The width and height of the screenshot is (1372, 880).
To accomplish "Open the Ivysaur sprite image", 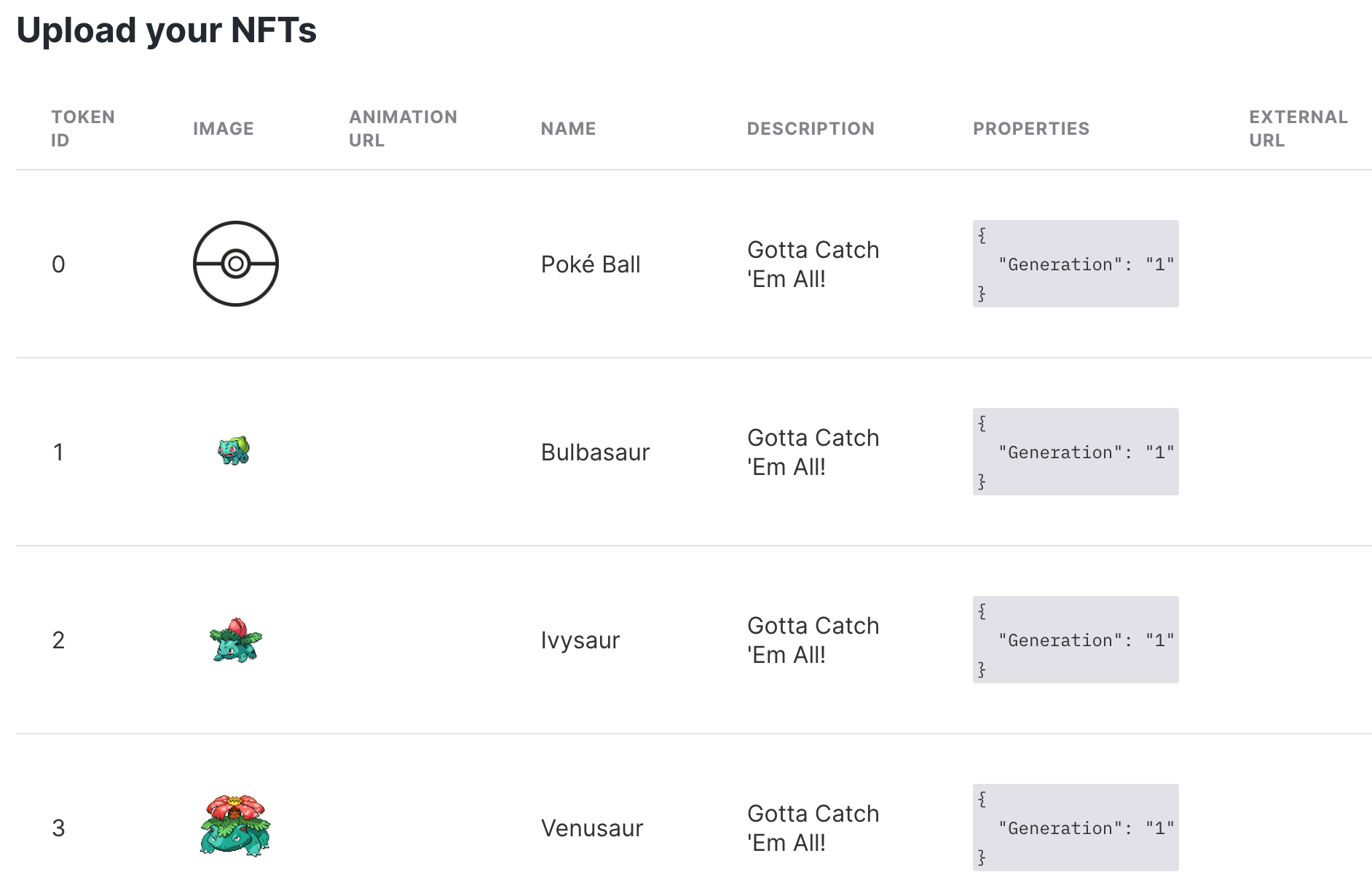I will 235,640.
